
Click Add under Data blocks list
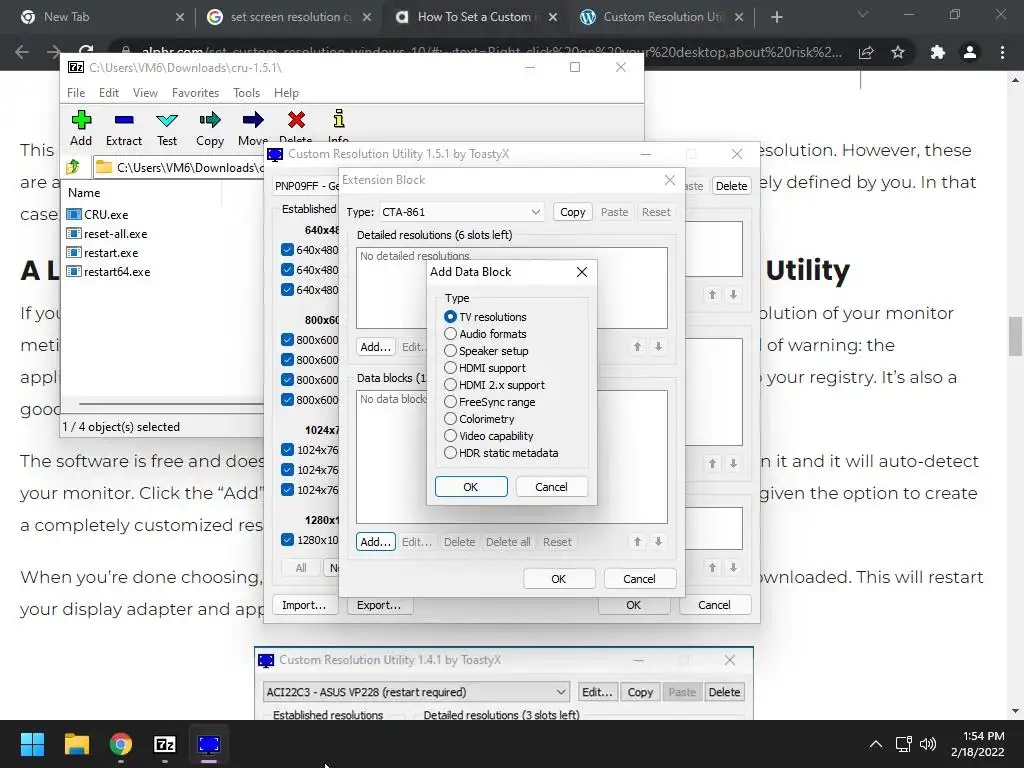pyautogui.click(x=376, y=541)
